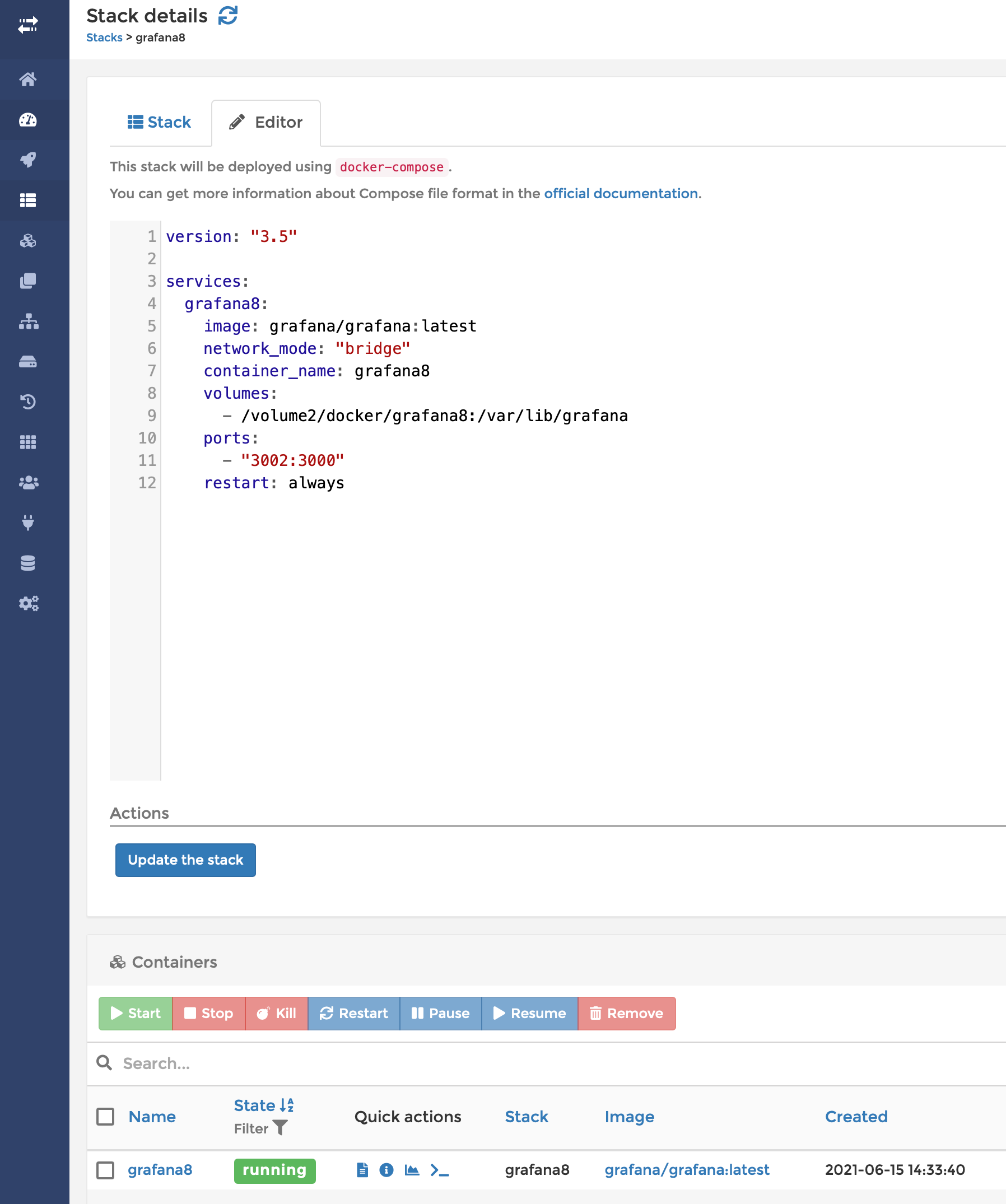Open Containers cubes icon in sidebar

coord(27,241)
